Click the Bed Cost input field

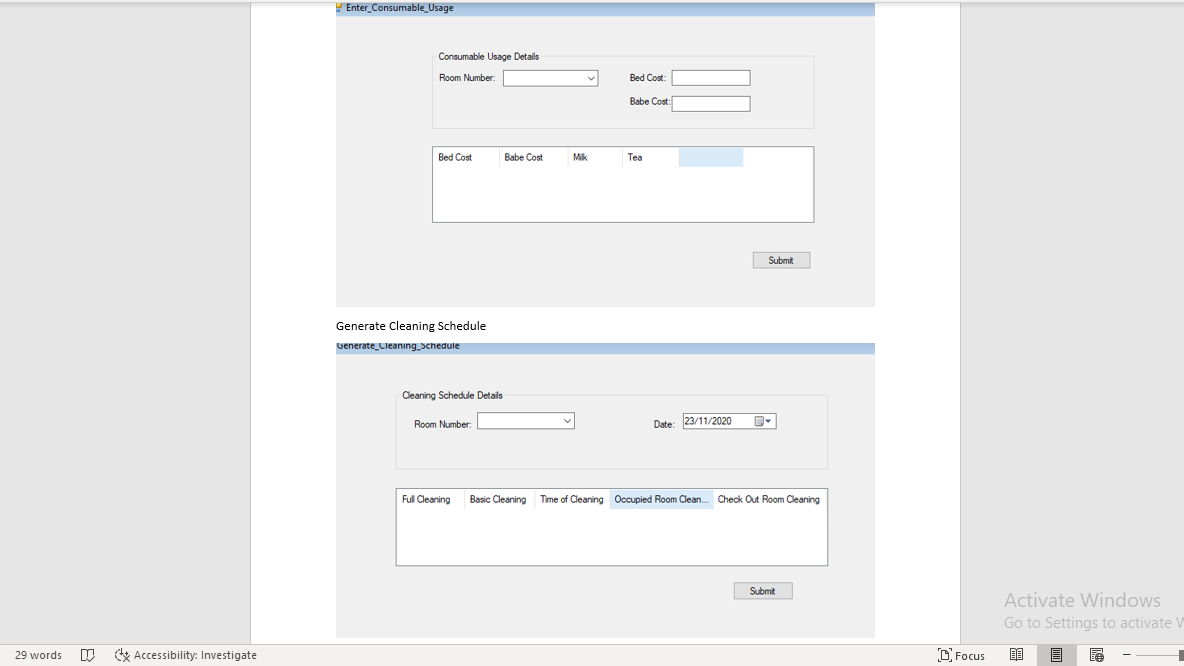click(710, 77)
